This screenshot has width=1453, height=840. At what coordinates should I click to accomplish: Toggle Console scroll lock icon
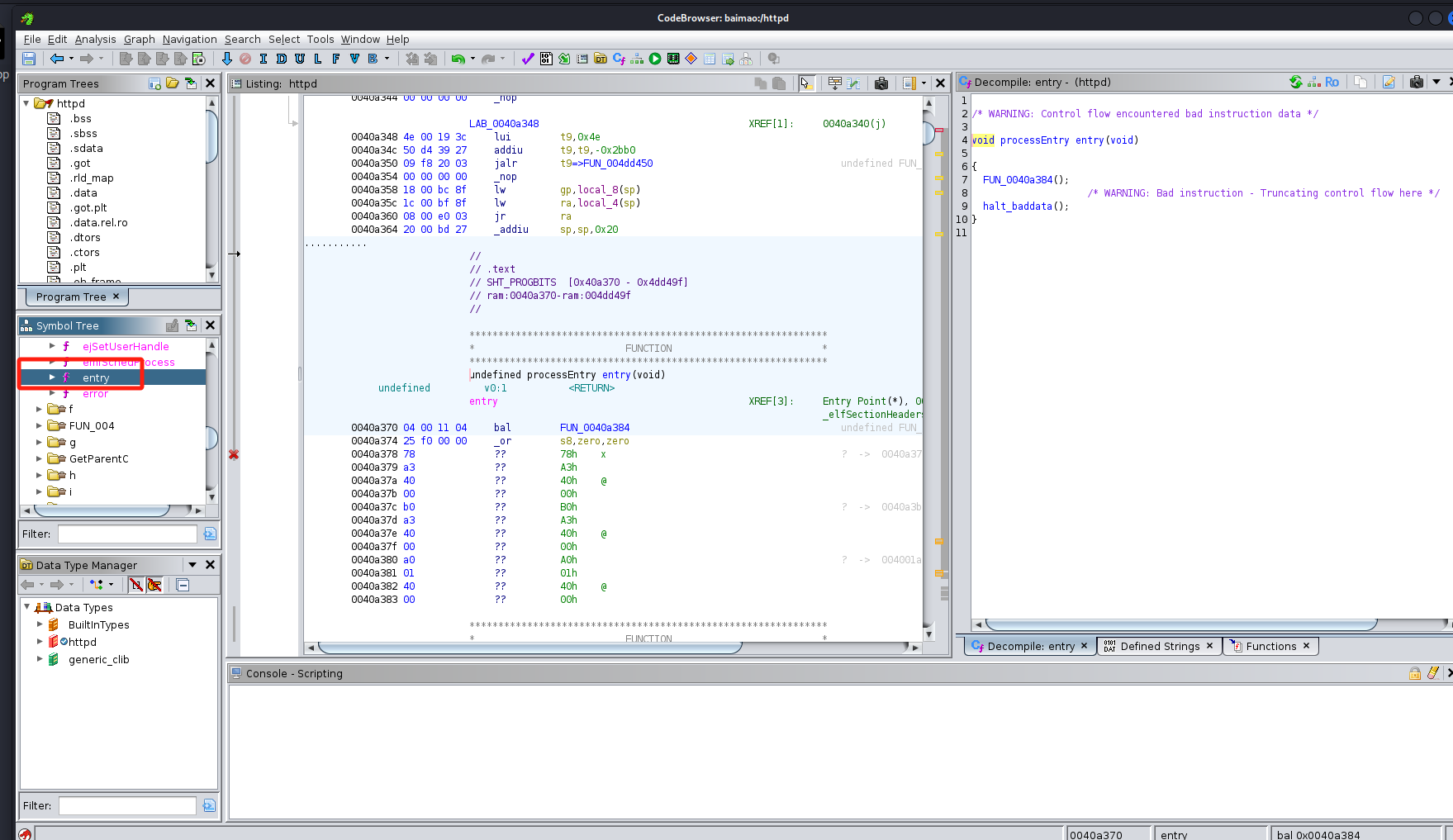click(1415, 673)
